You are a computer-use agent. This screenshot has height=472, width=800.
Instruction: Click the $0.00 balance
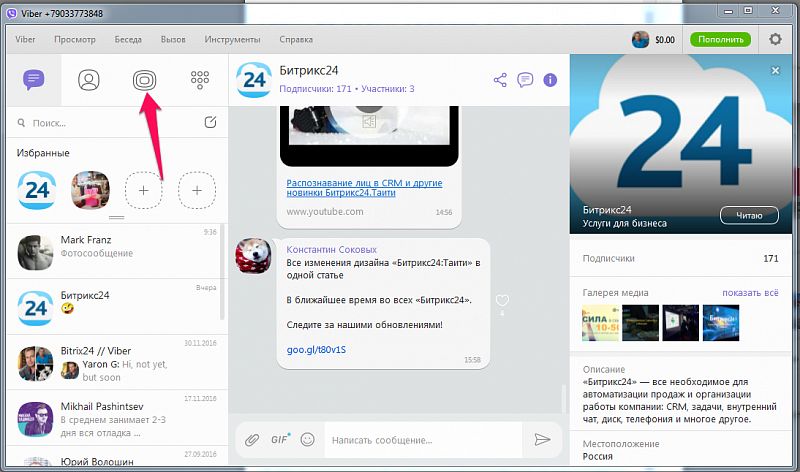click(665, 40)
